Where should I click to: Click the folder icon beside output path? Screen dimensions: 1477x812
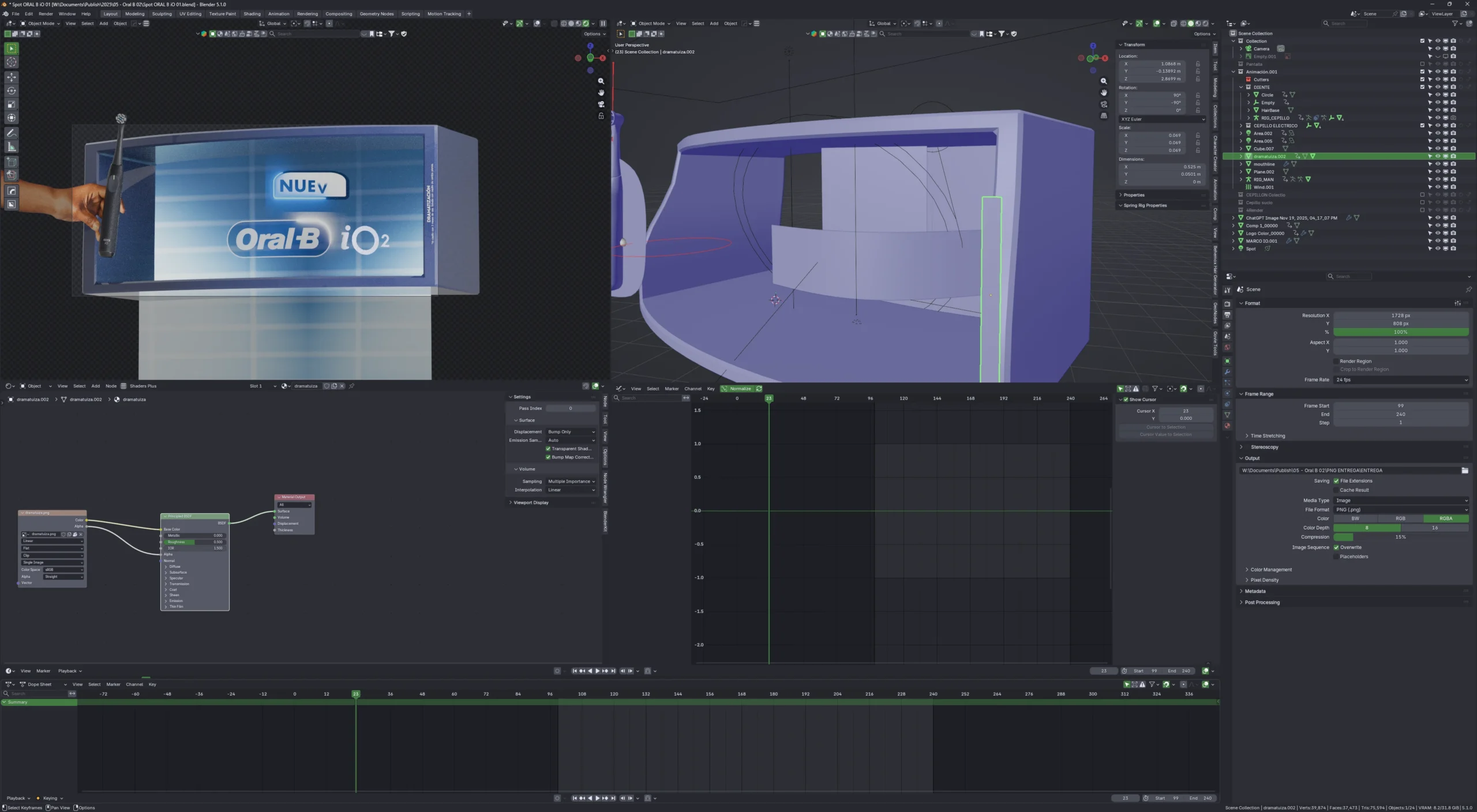point(1465,471)
